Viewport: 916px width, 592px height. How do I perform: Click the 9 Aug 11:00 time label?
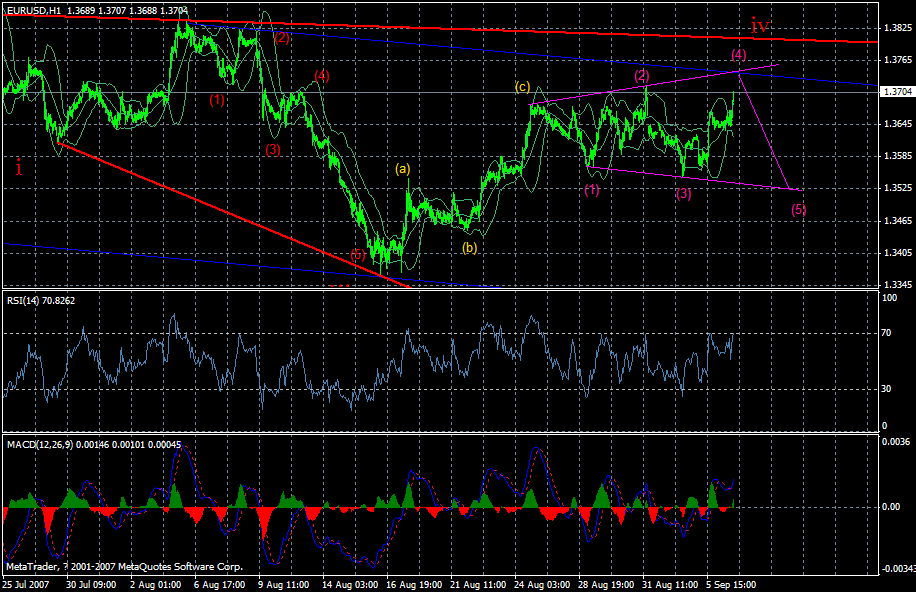[x=283, y=584]
